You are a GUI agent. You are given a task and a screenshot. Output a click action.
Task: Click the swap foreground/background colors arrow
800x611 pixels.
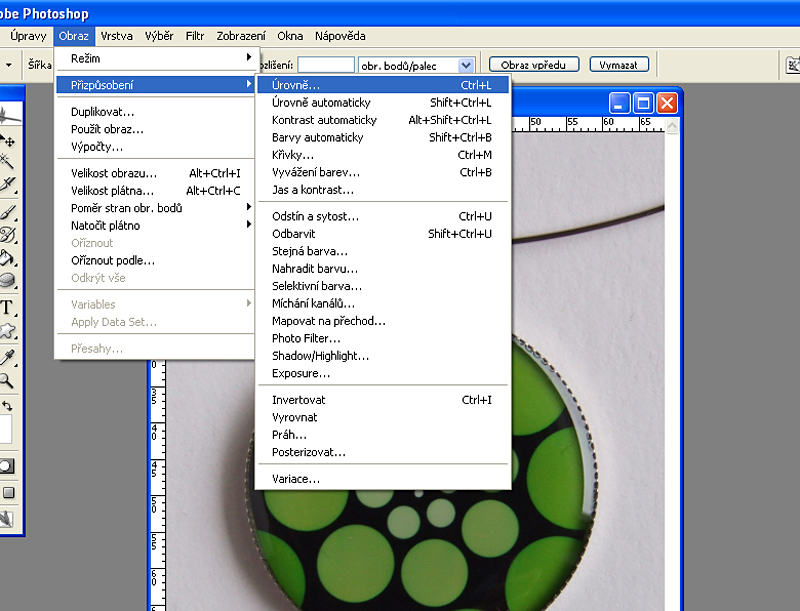click(8, 405)
